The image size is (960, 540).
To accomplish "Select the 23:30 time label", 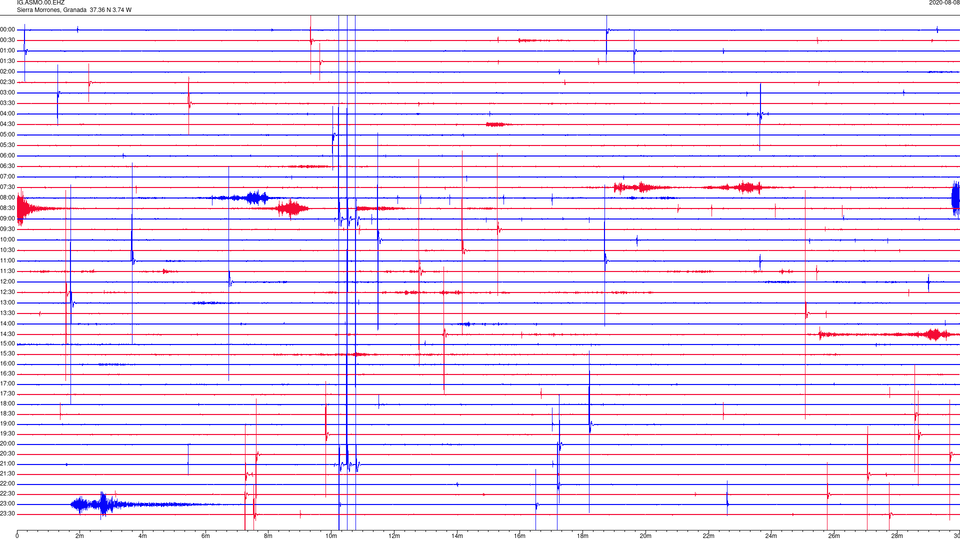I will pyautogui.click(x=7, y=514).
